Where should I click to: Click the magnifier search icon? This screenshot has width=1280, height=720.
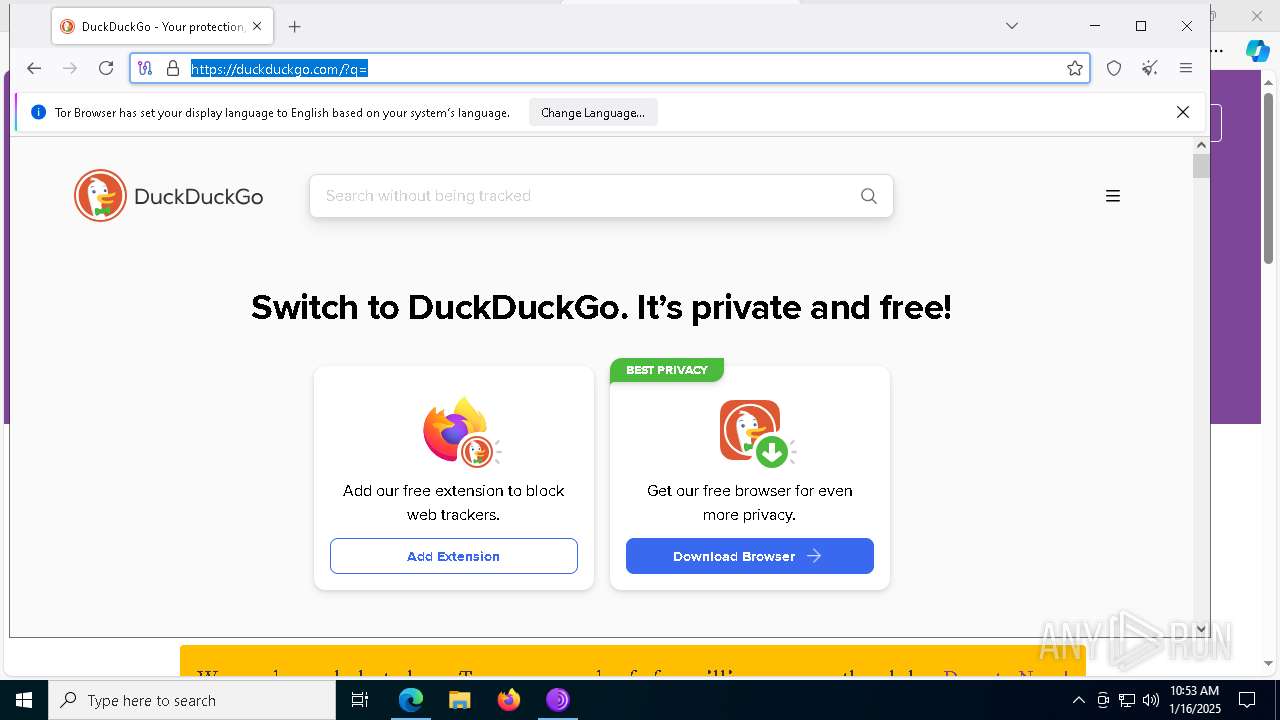[869, 196]
